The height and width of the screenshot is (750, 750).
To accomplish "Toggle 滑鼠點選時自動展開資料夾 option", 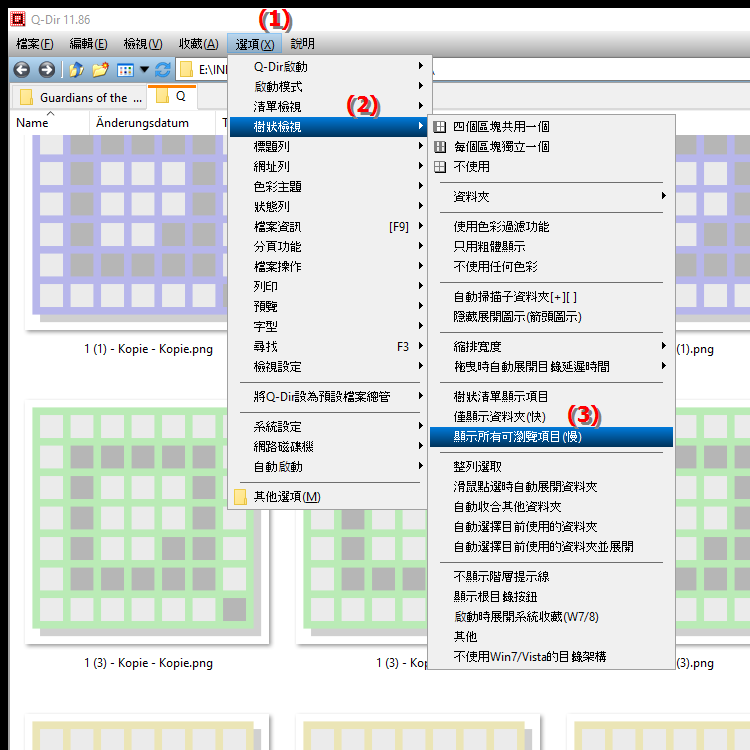I will (551, 487).
